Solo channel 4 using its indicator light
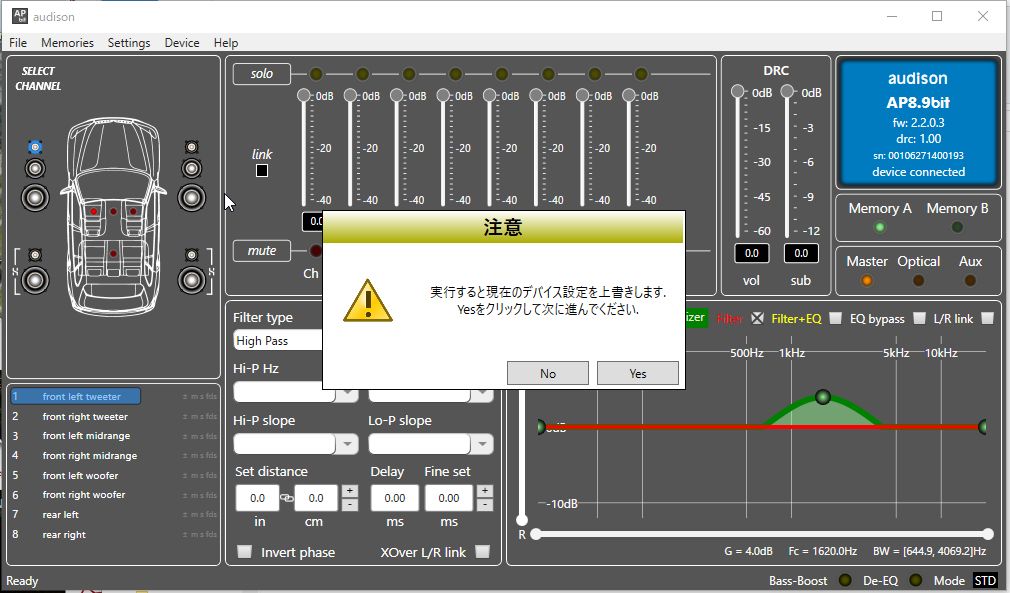The image size is (1010, 593). point(455,74)
